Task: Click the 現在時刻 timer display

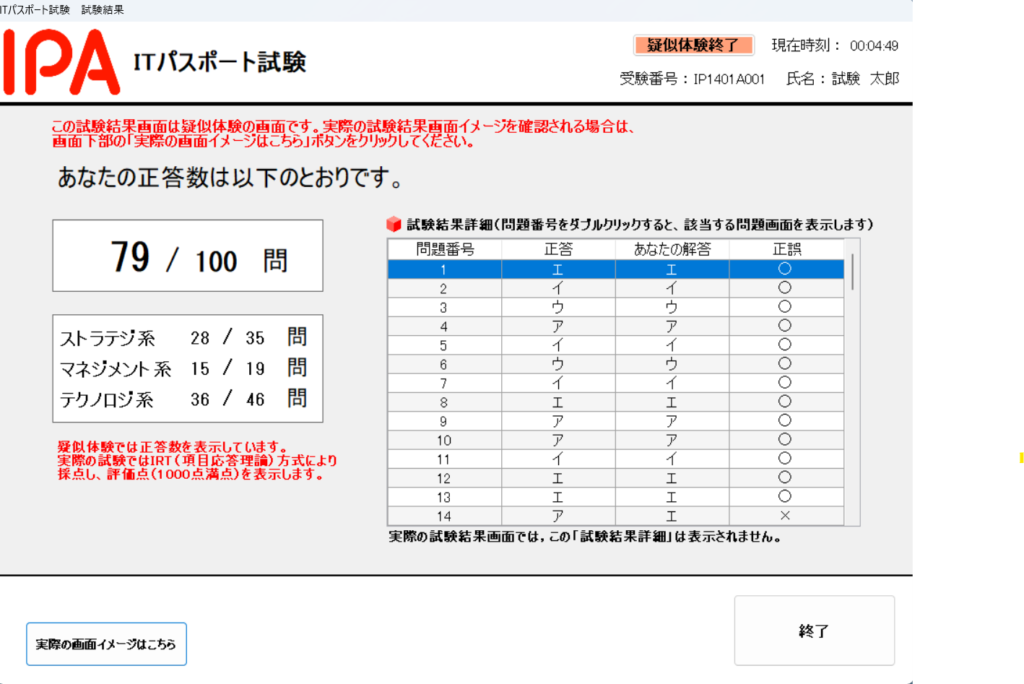Action: tap(835, 46)
